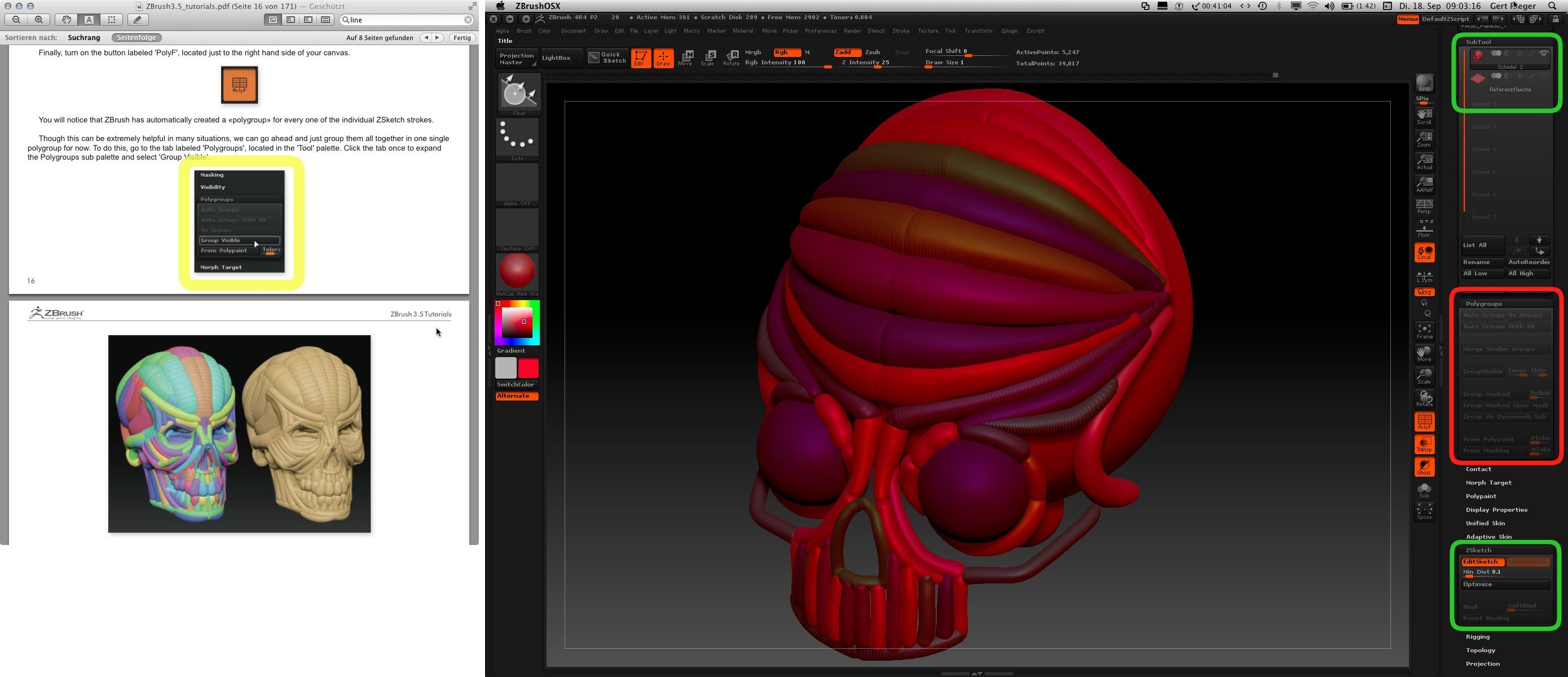Expand the Topology sub-palette
Viewport: 1568px width, 677px height.
click(1481, 650)
